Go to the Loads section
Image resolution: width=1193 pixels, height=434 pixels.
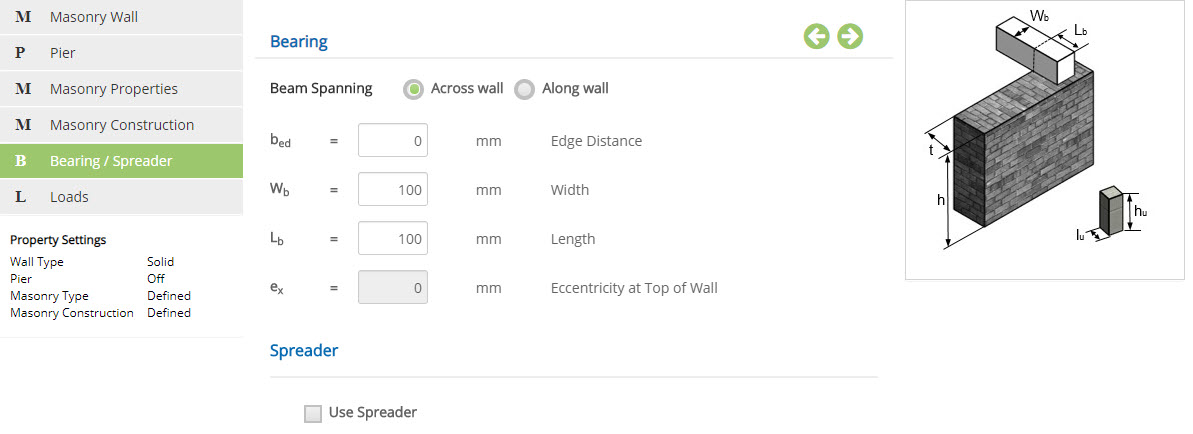(x=69, y=197)
